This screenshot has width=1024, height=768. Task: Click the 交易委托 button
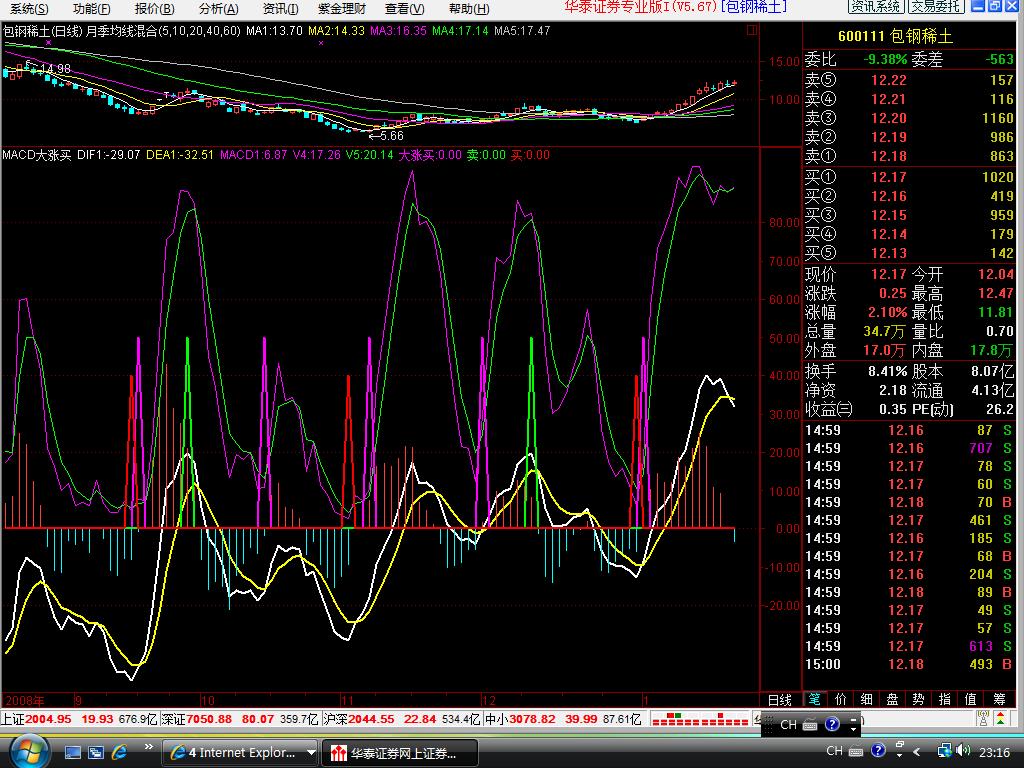(936, 7)
